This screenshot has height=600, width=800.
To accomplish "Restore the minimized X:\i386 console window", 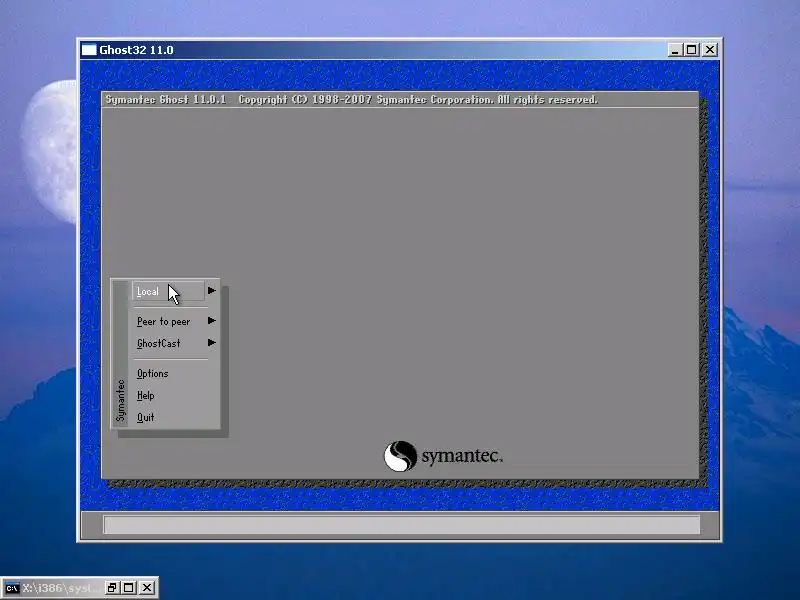I will pos(112,588).
